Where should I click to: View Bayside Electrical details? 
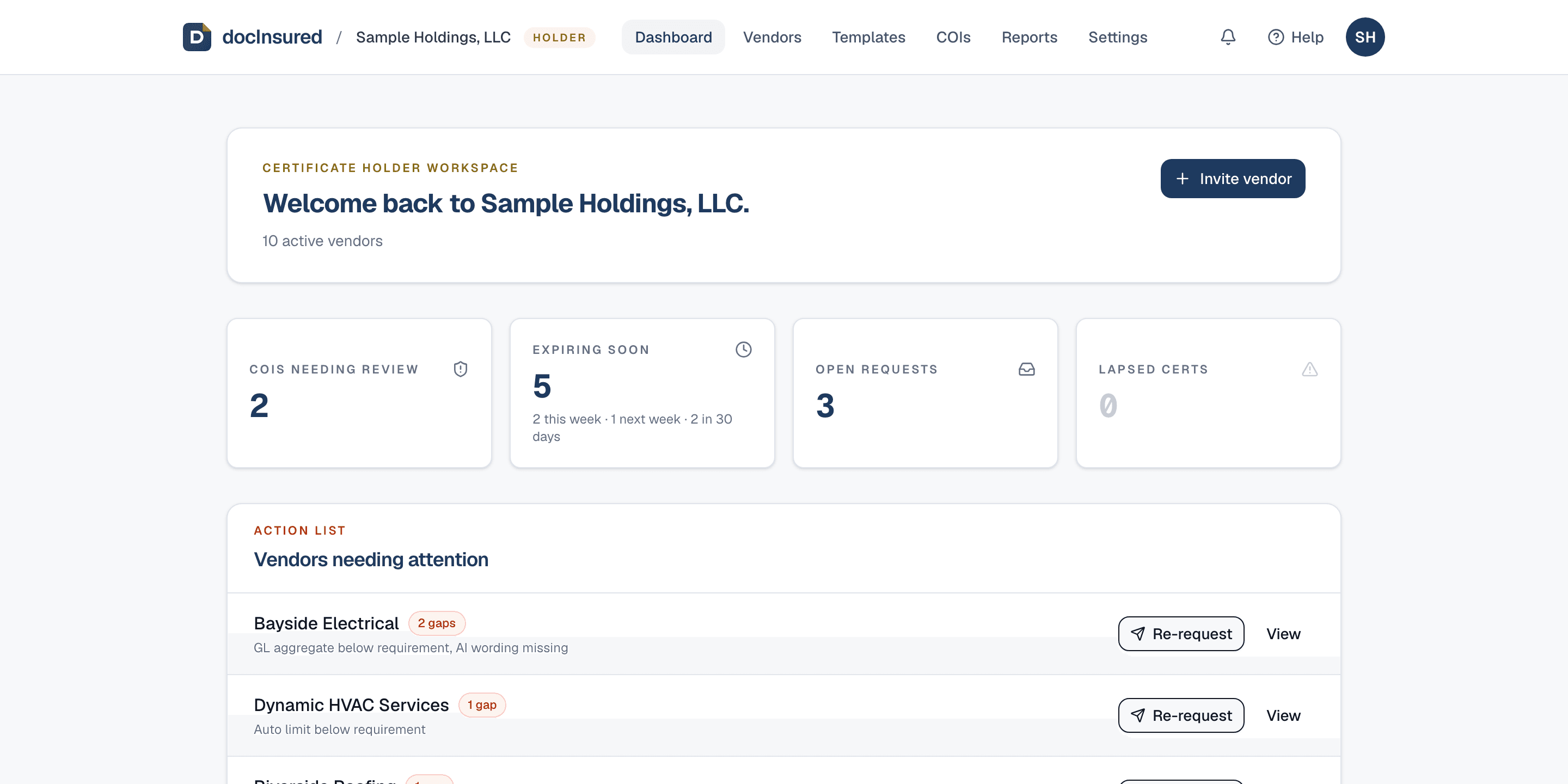point(1283,634)
